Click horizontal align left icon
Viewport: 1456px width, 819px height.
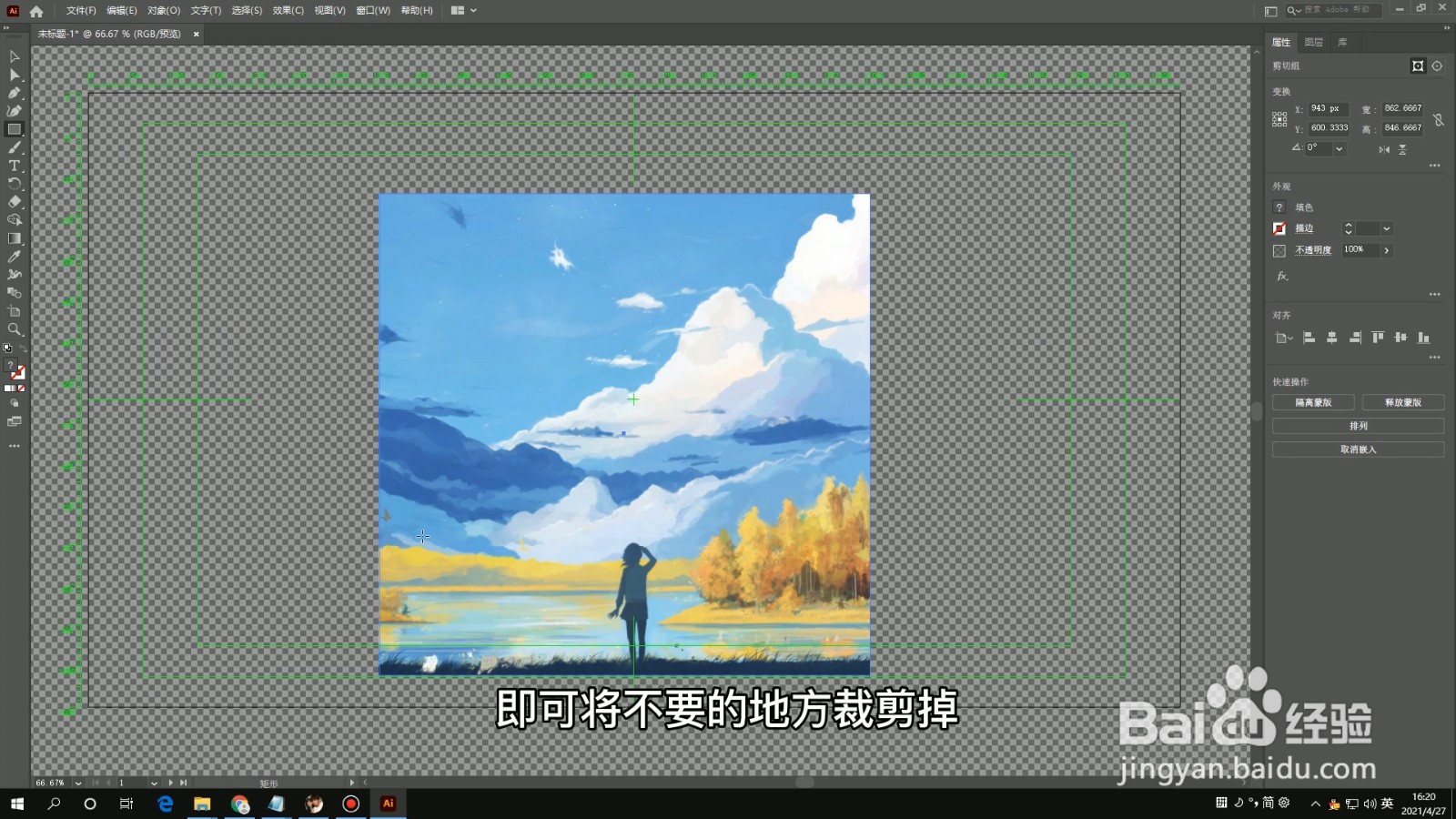[x=1309, y=338]
